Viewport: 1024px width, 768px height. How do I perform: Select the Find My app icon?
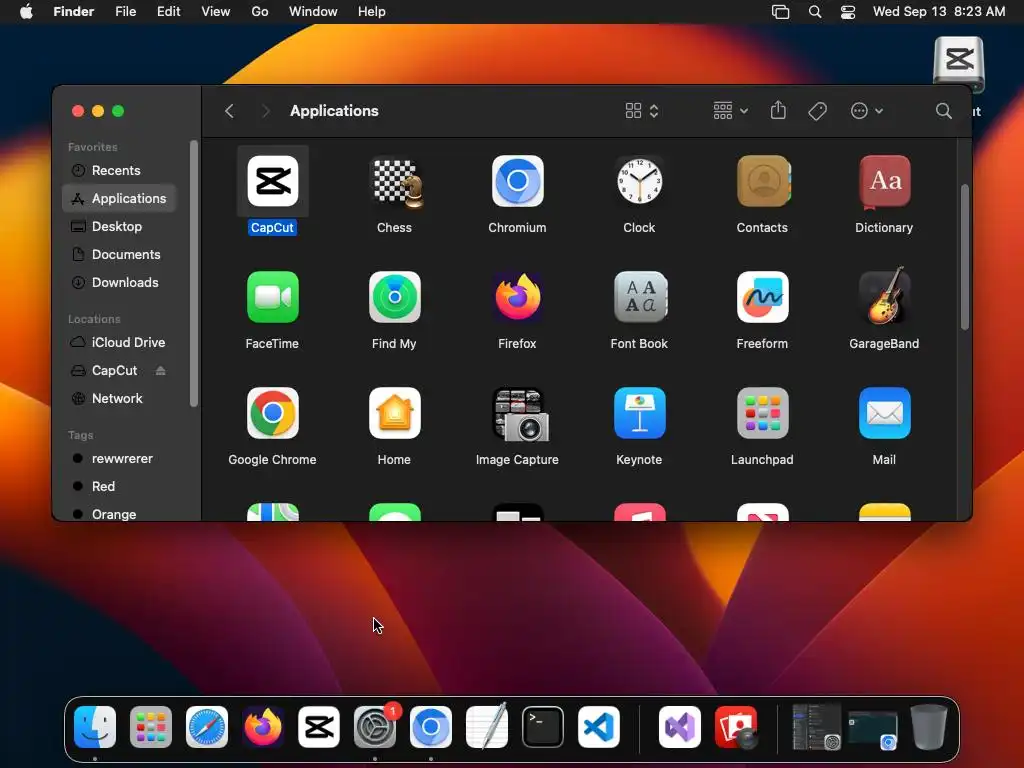394,297
